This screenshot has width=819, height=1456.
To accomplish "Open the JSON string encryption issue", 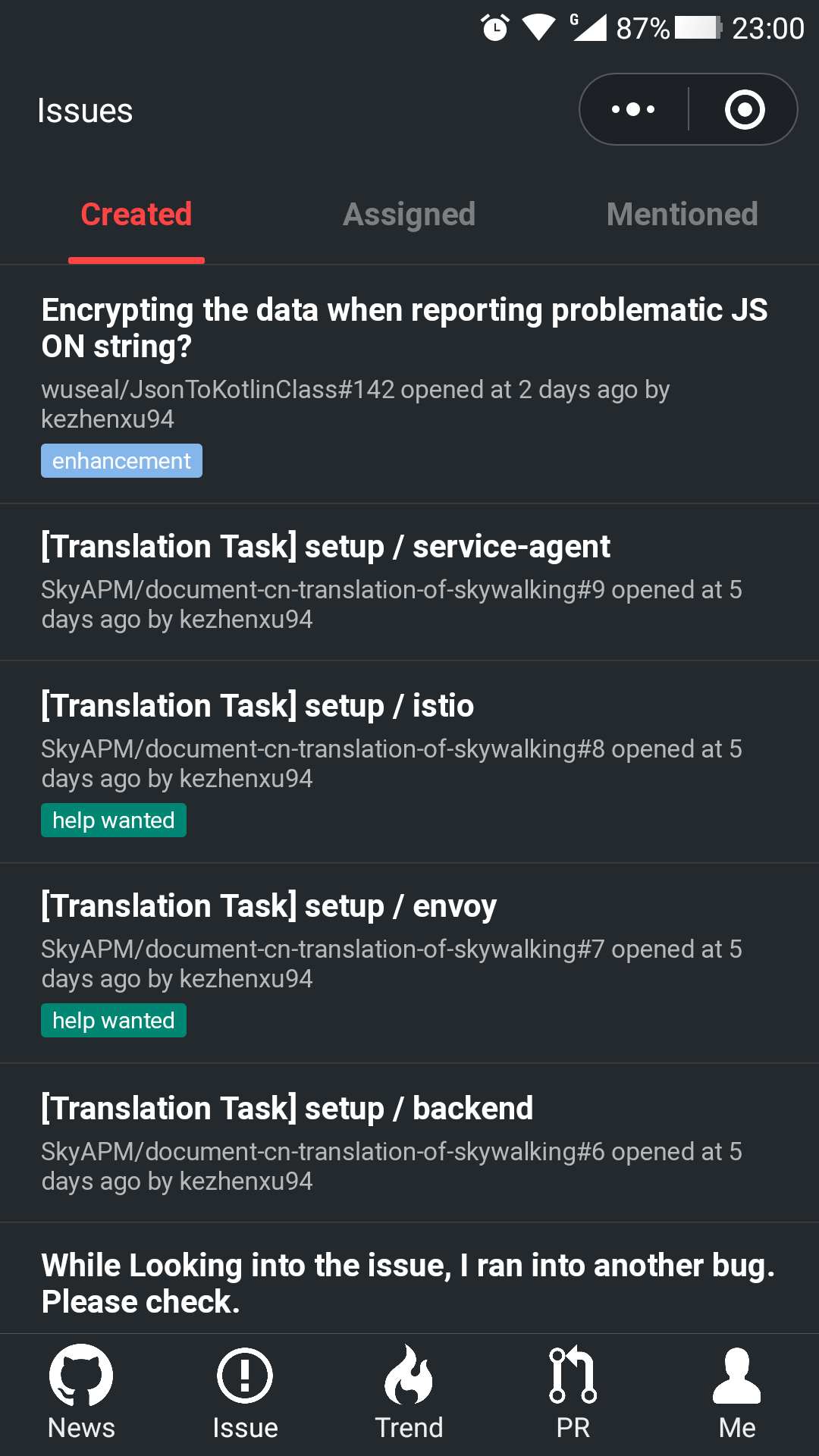I will [405, 328].
